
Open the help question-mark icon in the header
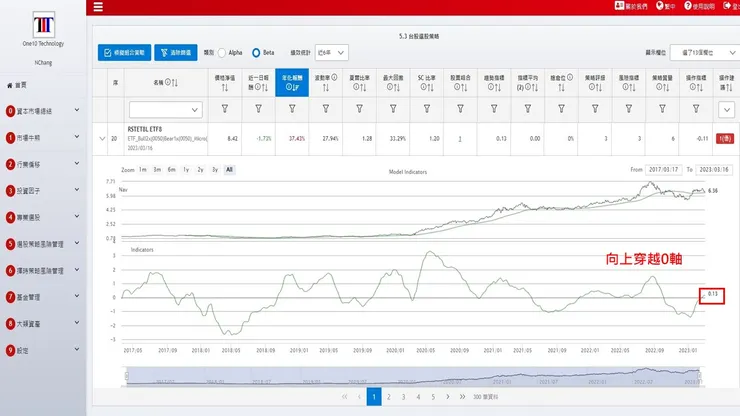[688, 6]
